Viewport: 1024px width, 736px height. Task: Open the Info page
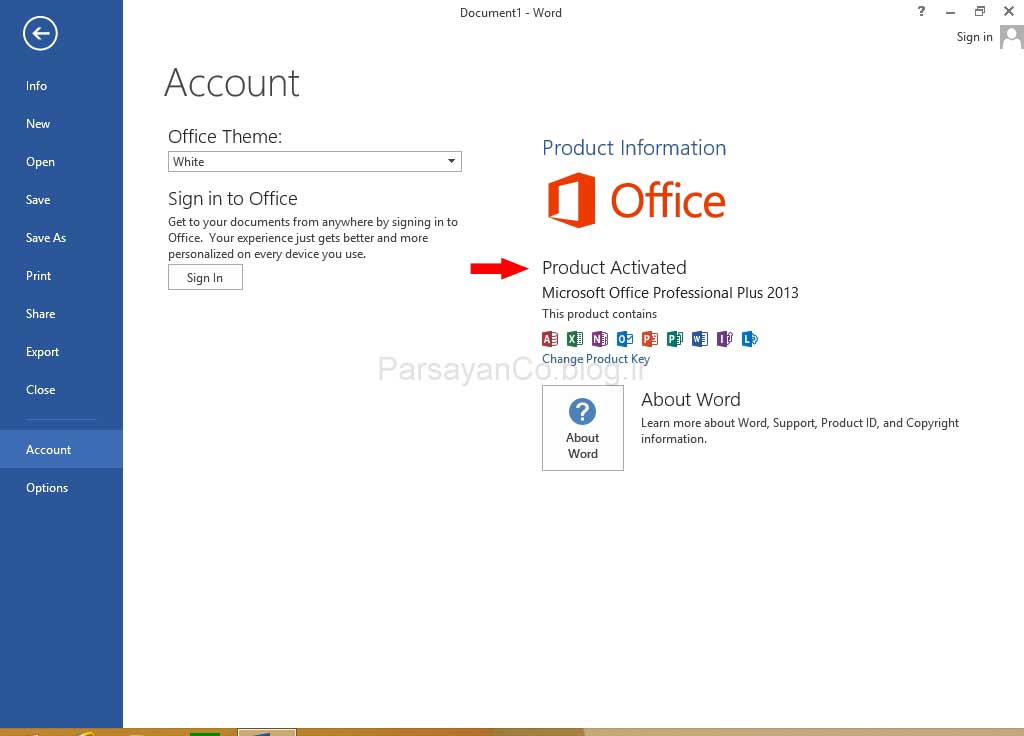[x=61, y=86]
